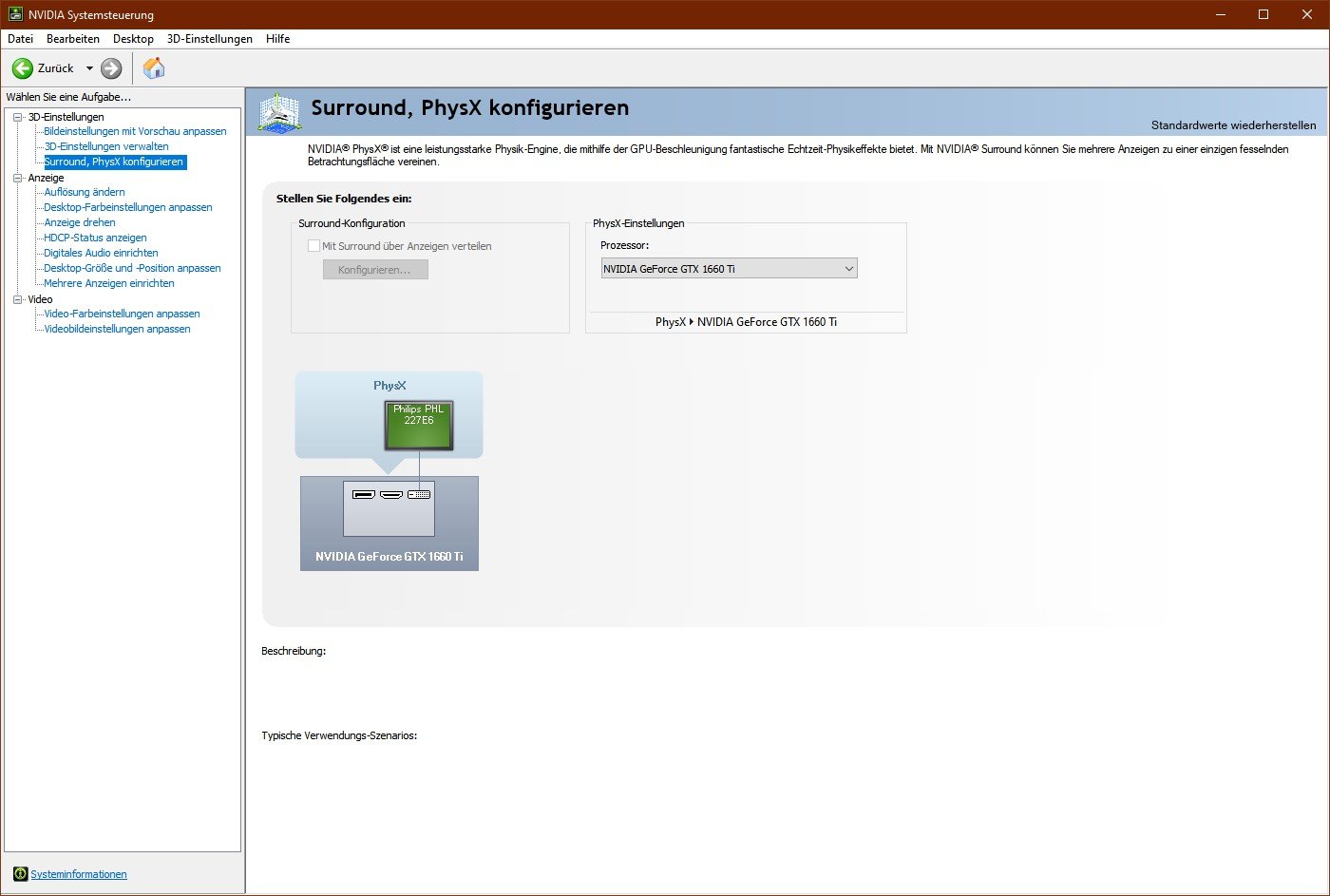The height and width of the screenshot is (896, 1330).
Task: Open the Bearbeiten menu
Action: (x=73, y=39)
